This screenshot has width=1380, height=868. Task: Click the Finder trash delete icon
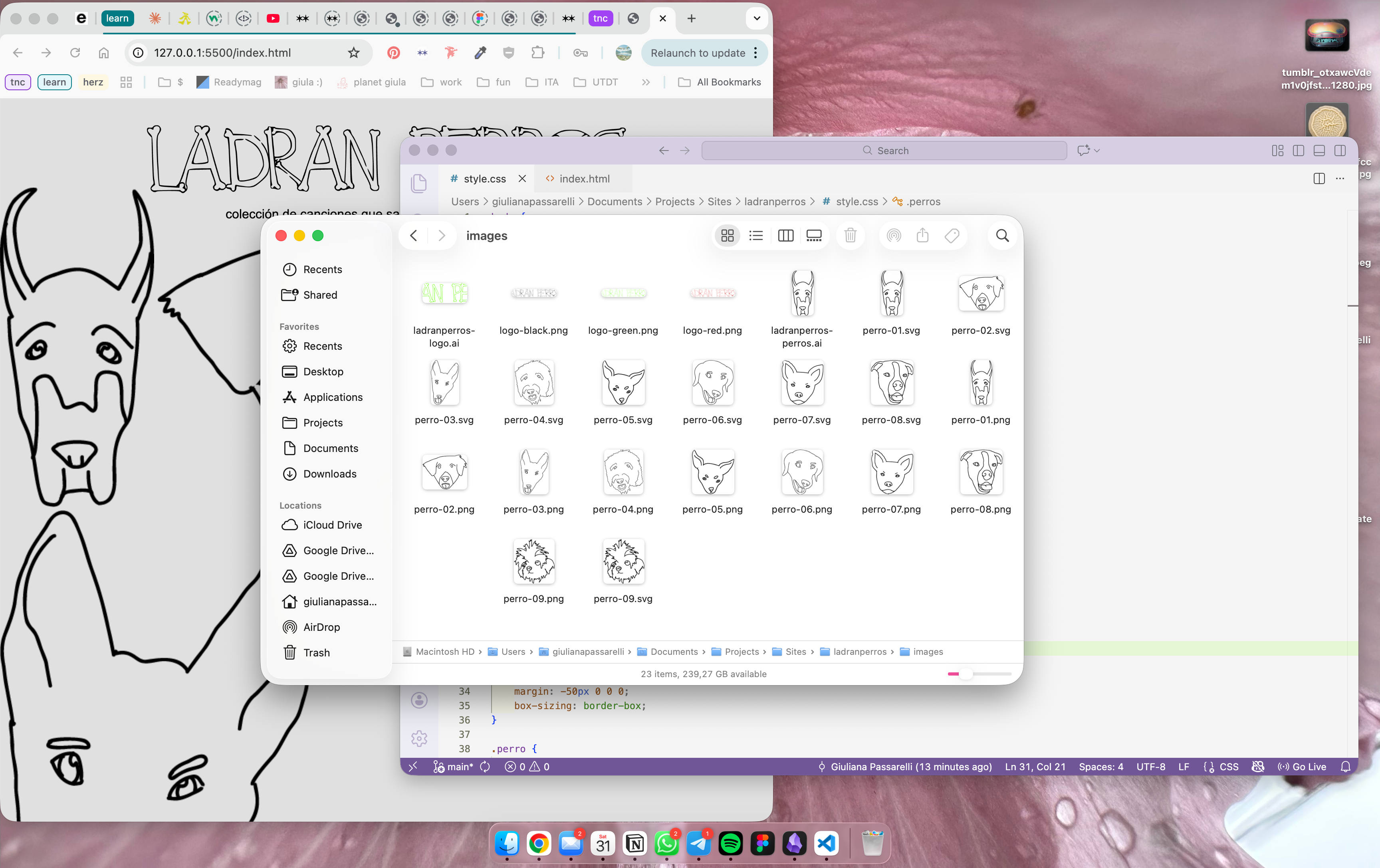[851, 236]
